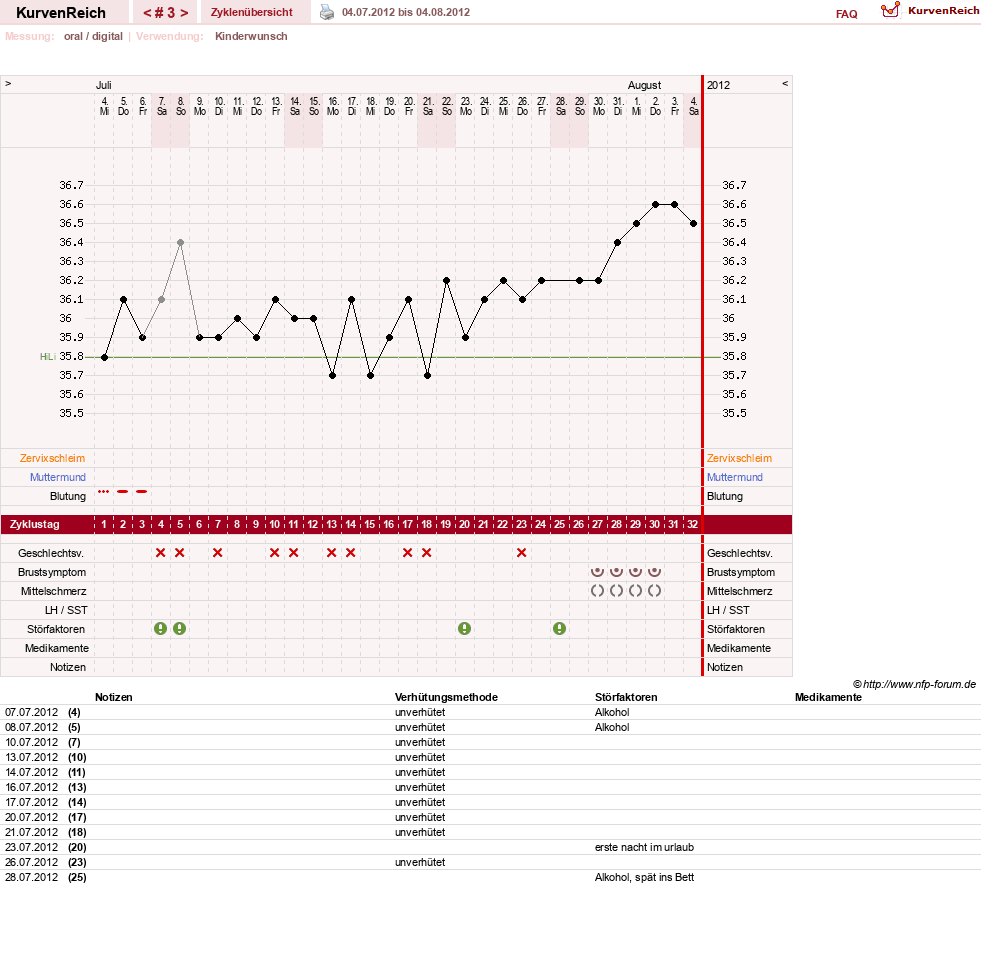
Task: Click the Störfaktoren marker on cycle day 20
Action: point(464,629)
